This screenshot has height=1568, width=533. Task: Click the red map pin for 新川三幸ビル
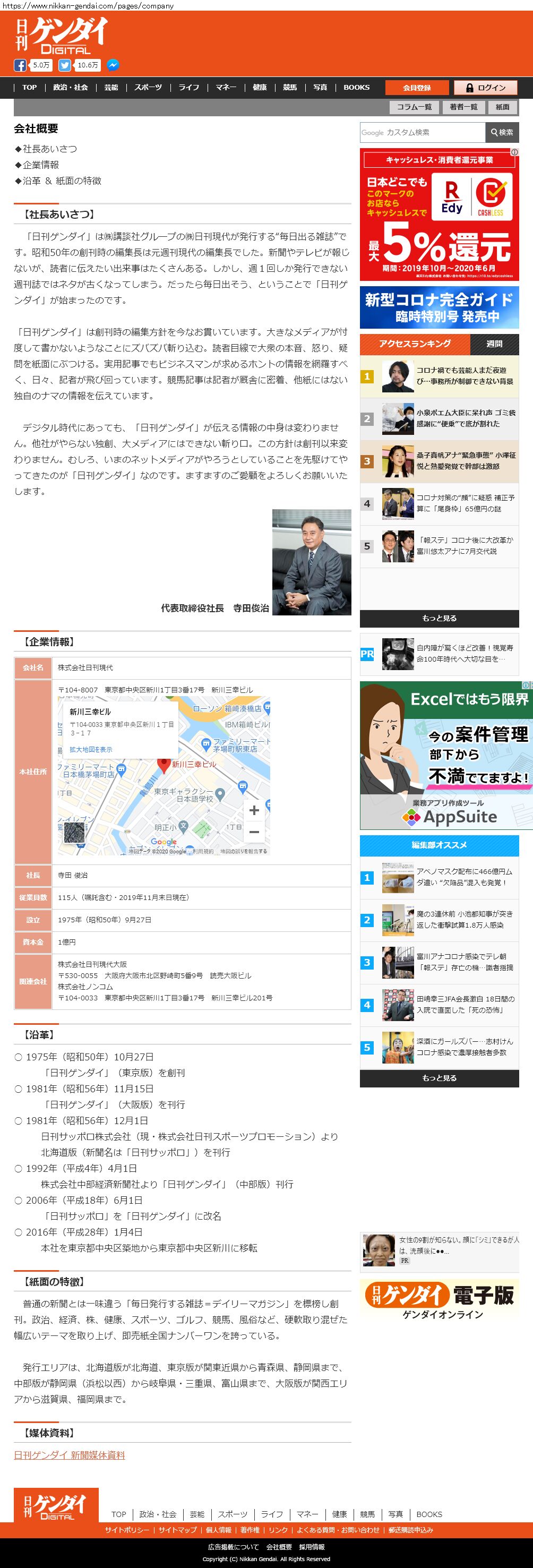coord(163,764)
